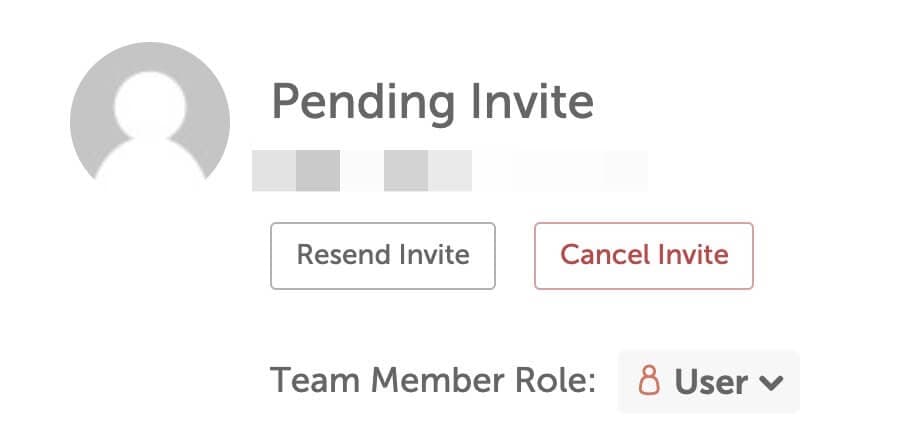Viewport: 902px width, 446px height.
Task: Select the gray placeholder avatar
Action: coord(150,111)
